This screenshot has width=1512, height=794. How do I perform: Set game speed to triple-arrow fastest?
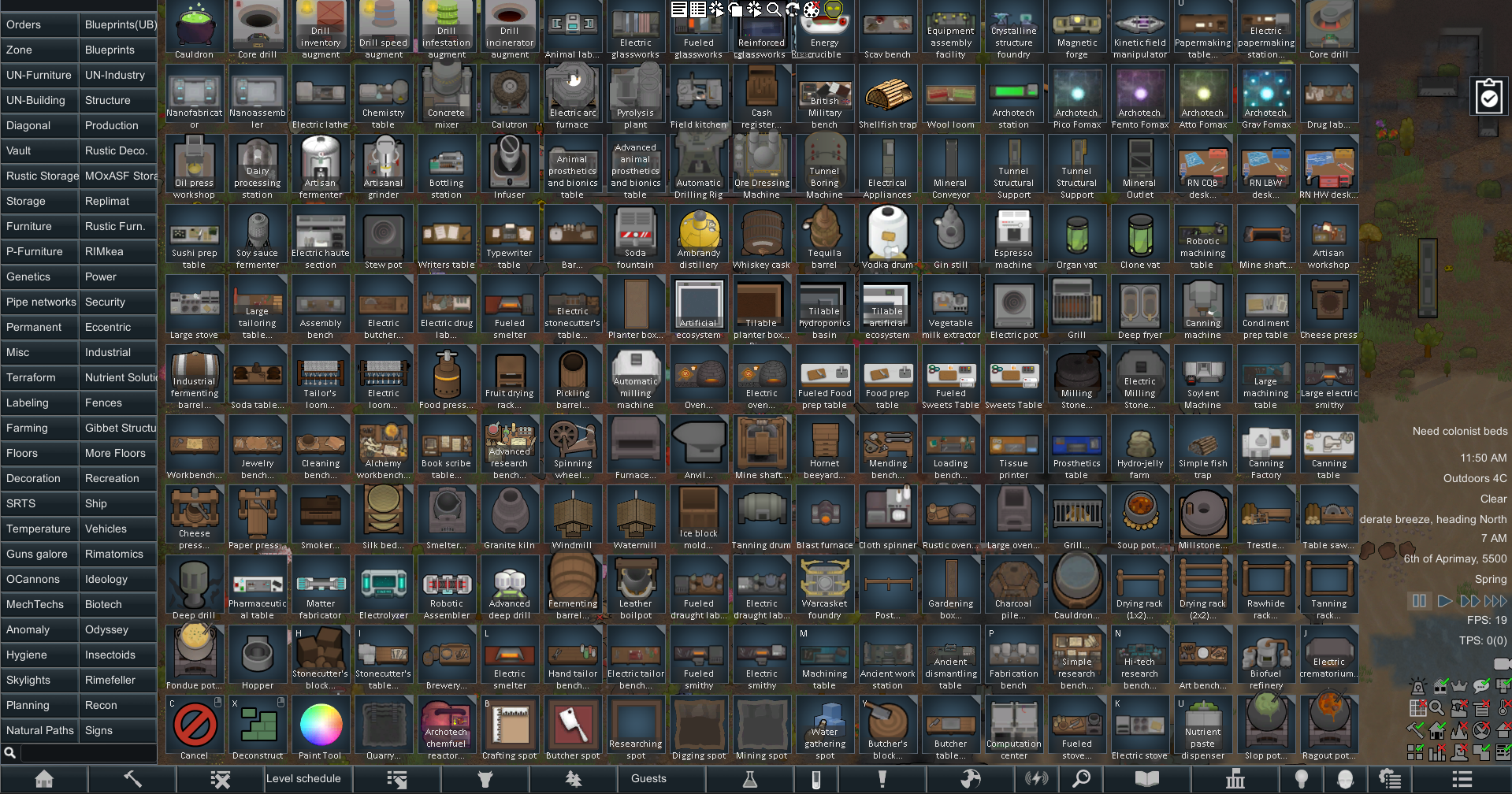(1495, 601)
